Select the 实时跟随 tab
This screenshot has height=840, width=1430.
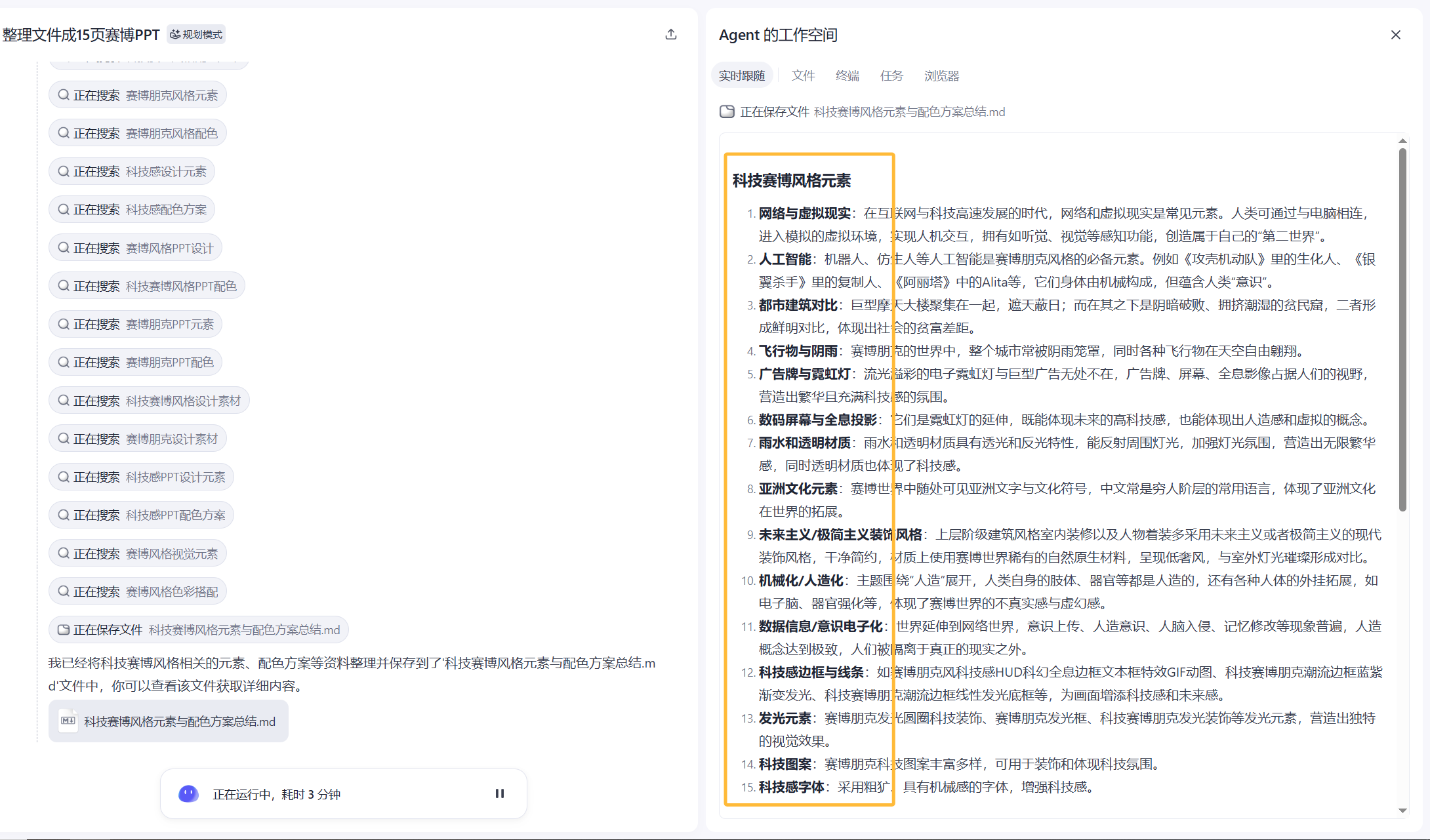coord(742,76)
